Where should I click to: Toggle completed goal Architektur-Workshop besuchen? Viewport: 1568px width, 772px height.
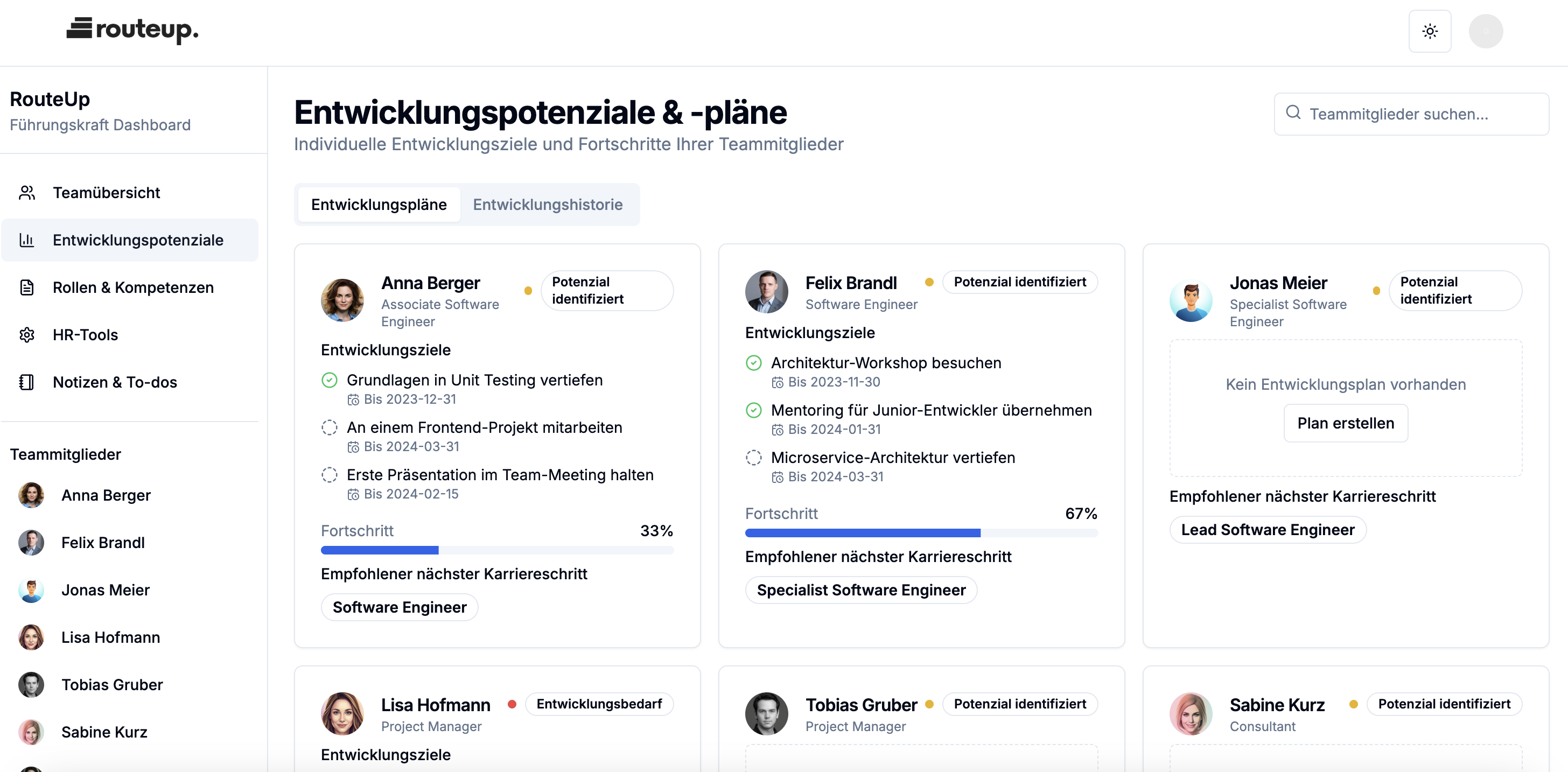coord(753,363)
